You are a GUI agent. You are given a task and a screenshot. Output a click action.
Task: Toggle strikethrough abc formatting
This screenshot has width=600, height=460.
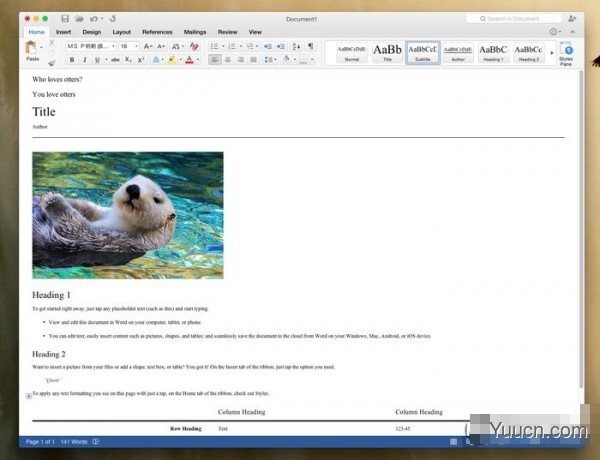[x=115, y=60]
